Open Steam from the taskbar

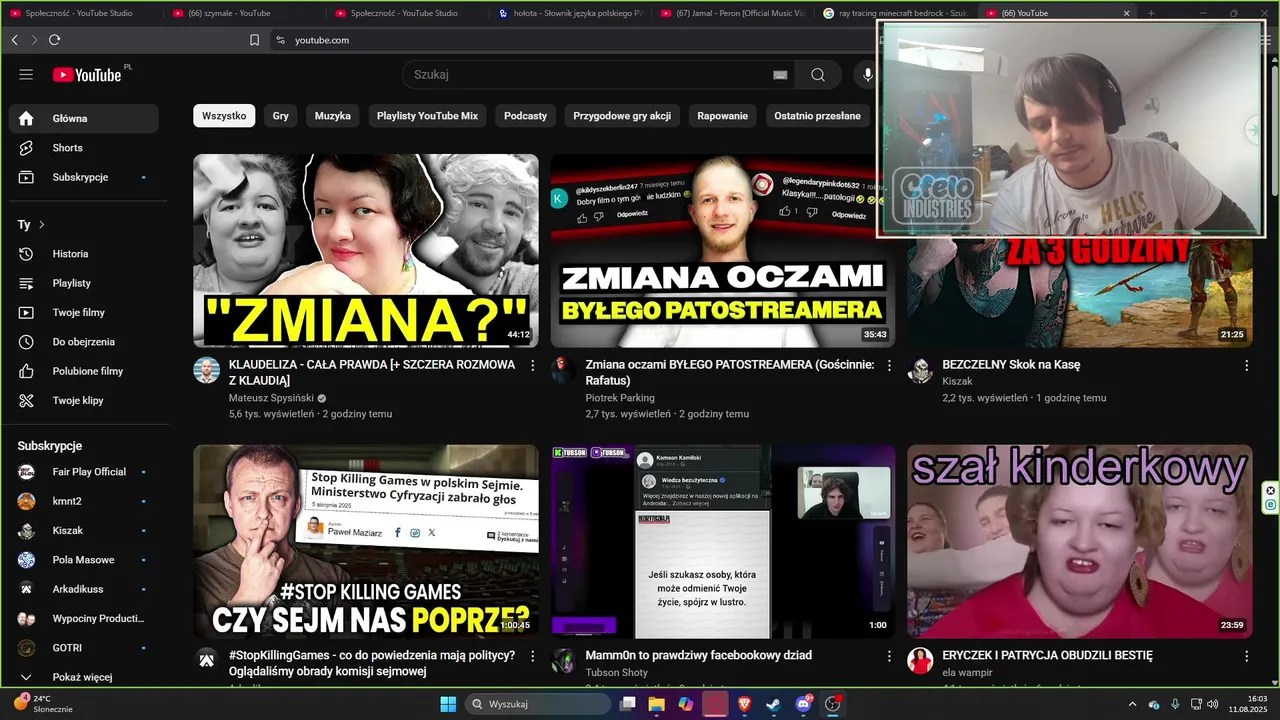point(774,704)
